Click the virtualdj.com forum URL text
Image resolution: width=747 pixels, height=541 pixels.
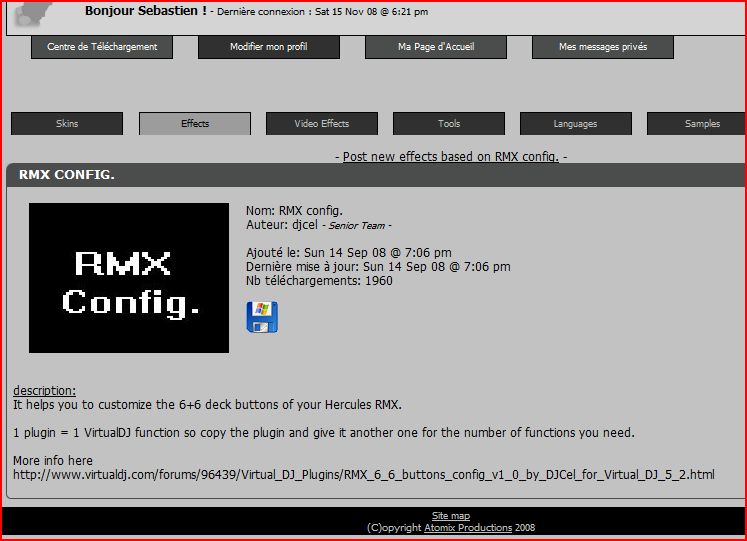(x=363, y=475)
